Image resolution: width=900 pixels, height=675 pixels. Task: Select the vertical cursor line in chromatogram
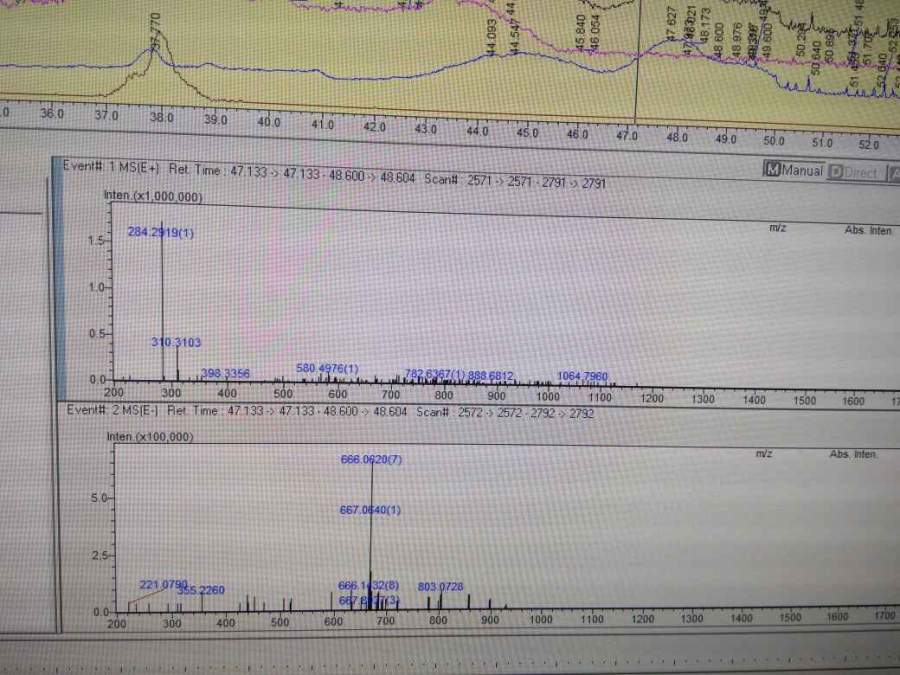(637, 60)
